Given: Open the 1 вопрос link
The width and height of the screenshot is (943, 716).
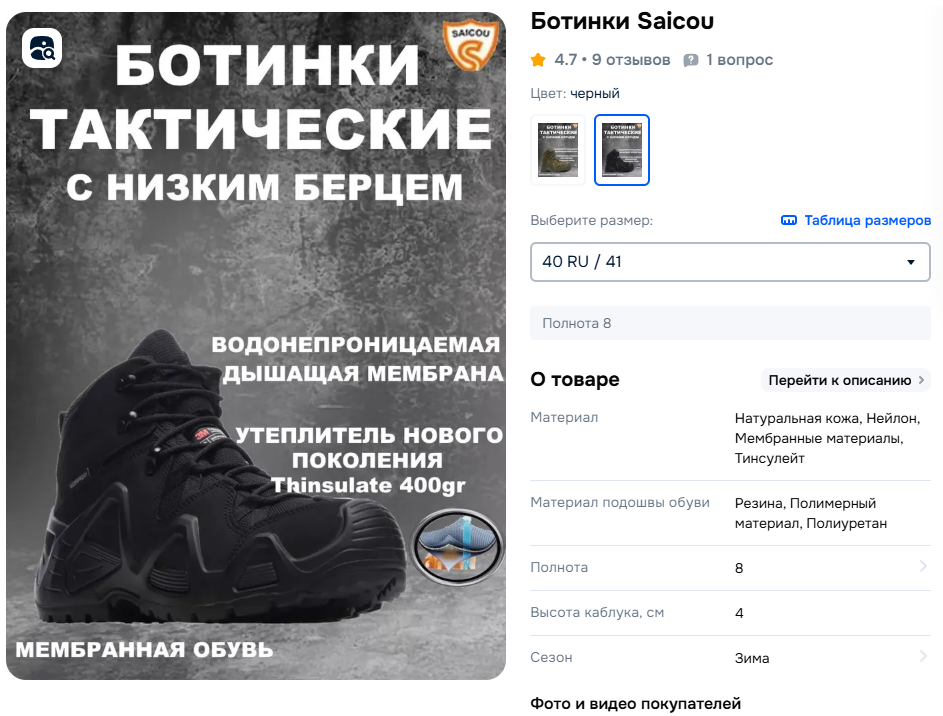Looking at the screenshot, I should (x=739, y=60).
